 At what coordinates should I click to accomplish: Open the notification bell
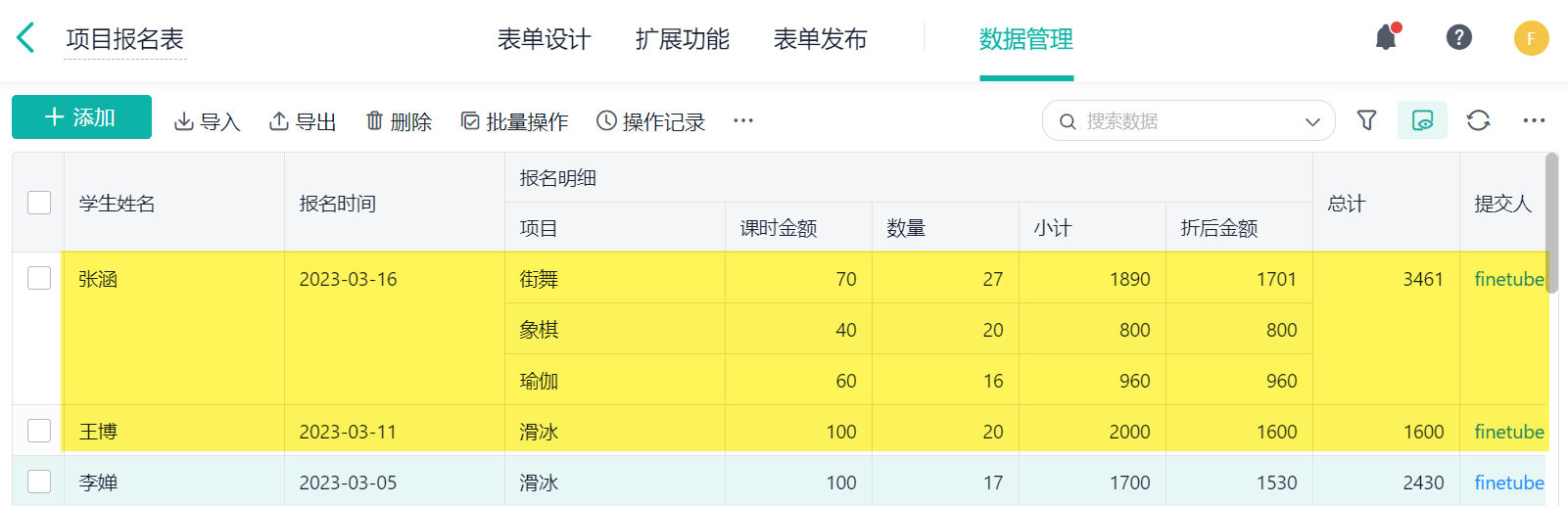coord(1386,38)
